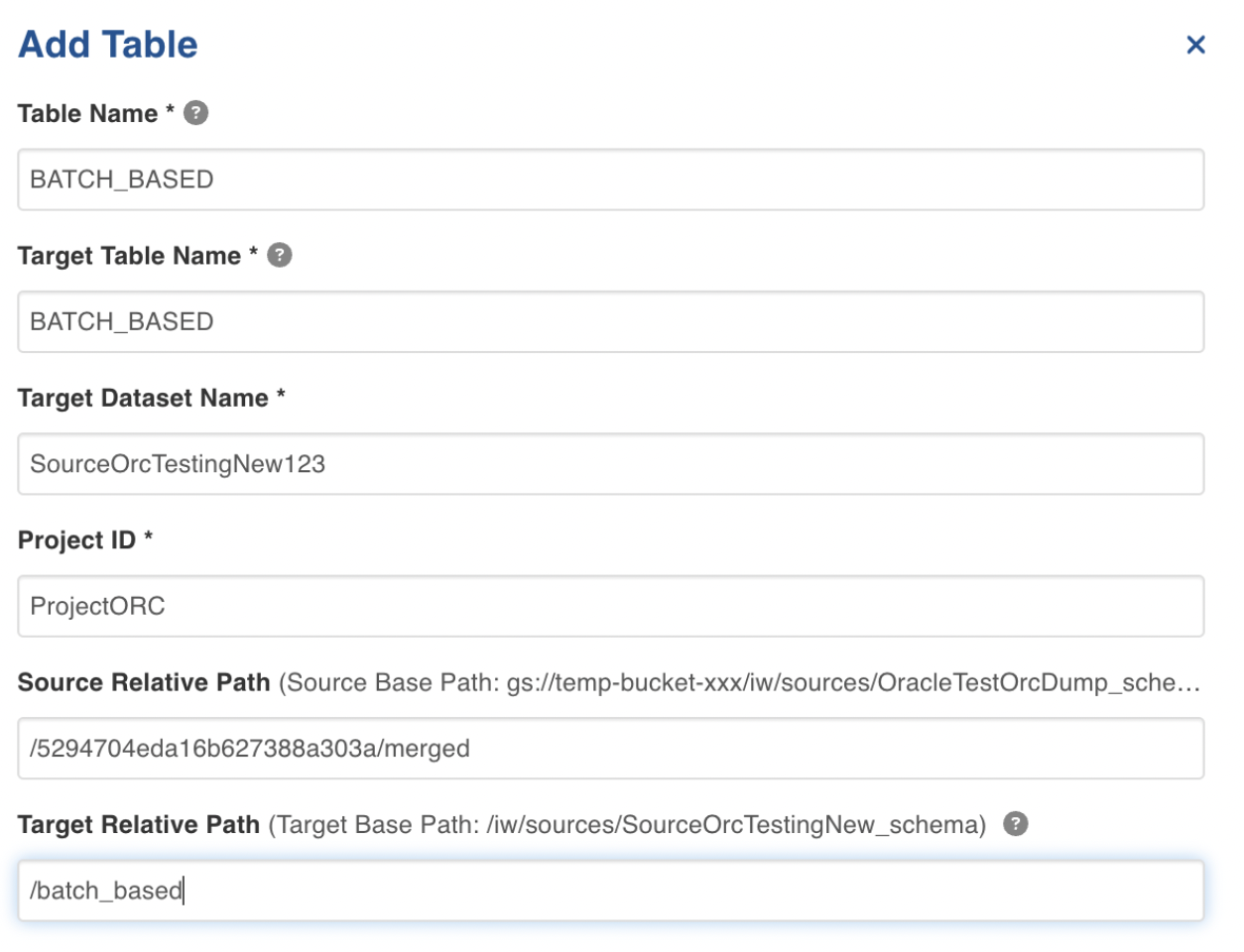Viewport: 1244px width, 952px height.
Task: Show help for Target Relative Path
Action: (1016, 824)
